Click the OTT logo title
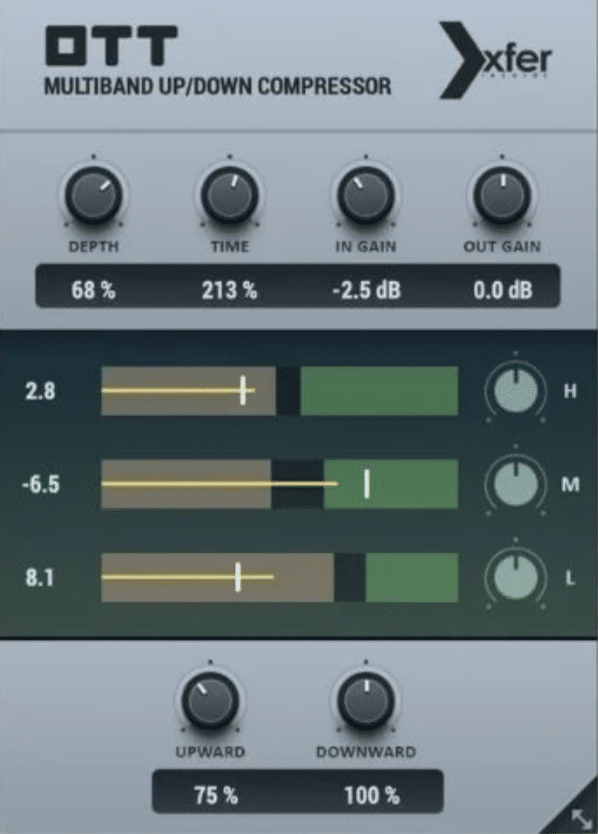Image resolution: width=598 pixels, height=834 pixels. [x=111, y=46]
